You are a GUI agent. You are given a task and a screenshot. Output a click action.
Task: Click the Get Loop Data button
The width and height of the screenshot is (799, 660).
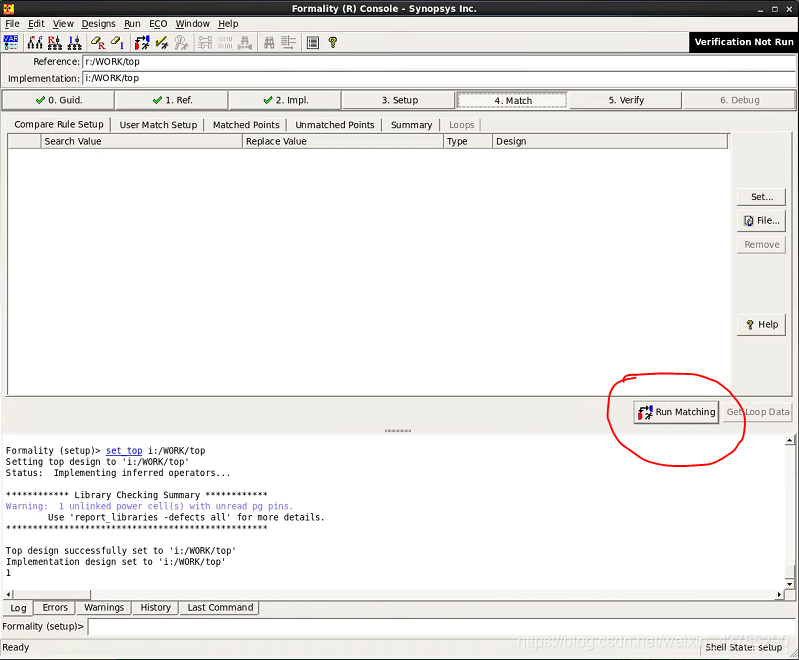(758, 412)
